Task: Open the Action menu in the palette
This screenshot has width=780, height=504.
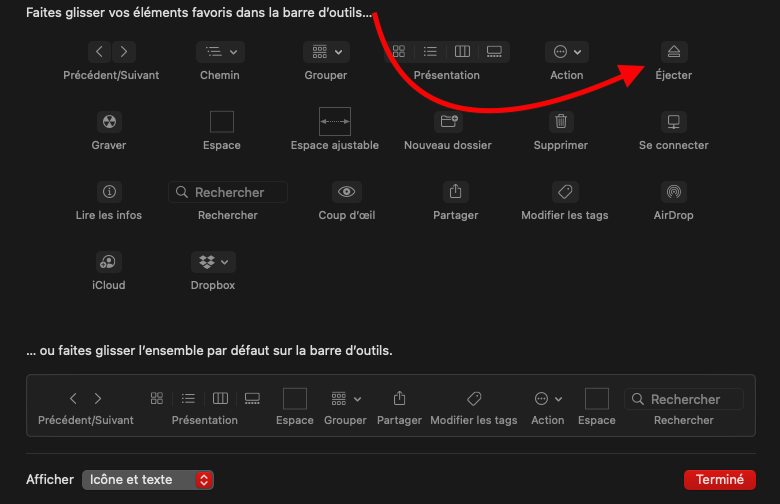Action: [x=566, y=52]
